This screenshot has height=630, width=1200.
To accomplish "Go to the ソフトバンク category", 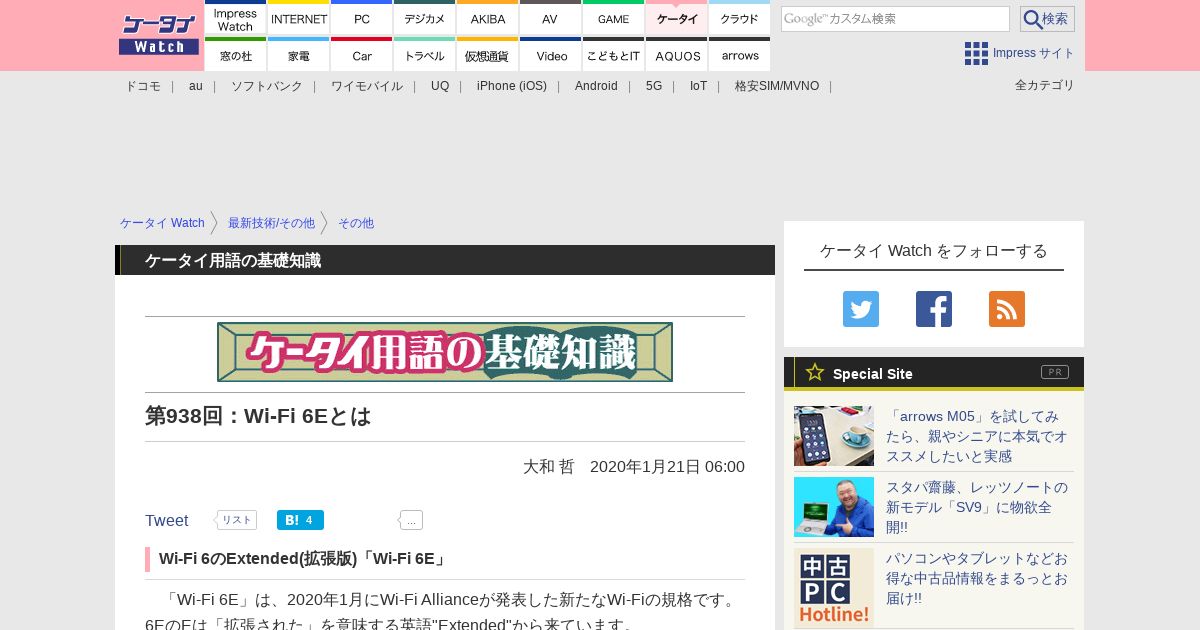I will (x=267, y=86).
